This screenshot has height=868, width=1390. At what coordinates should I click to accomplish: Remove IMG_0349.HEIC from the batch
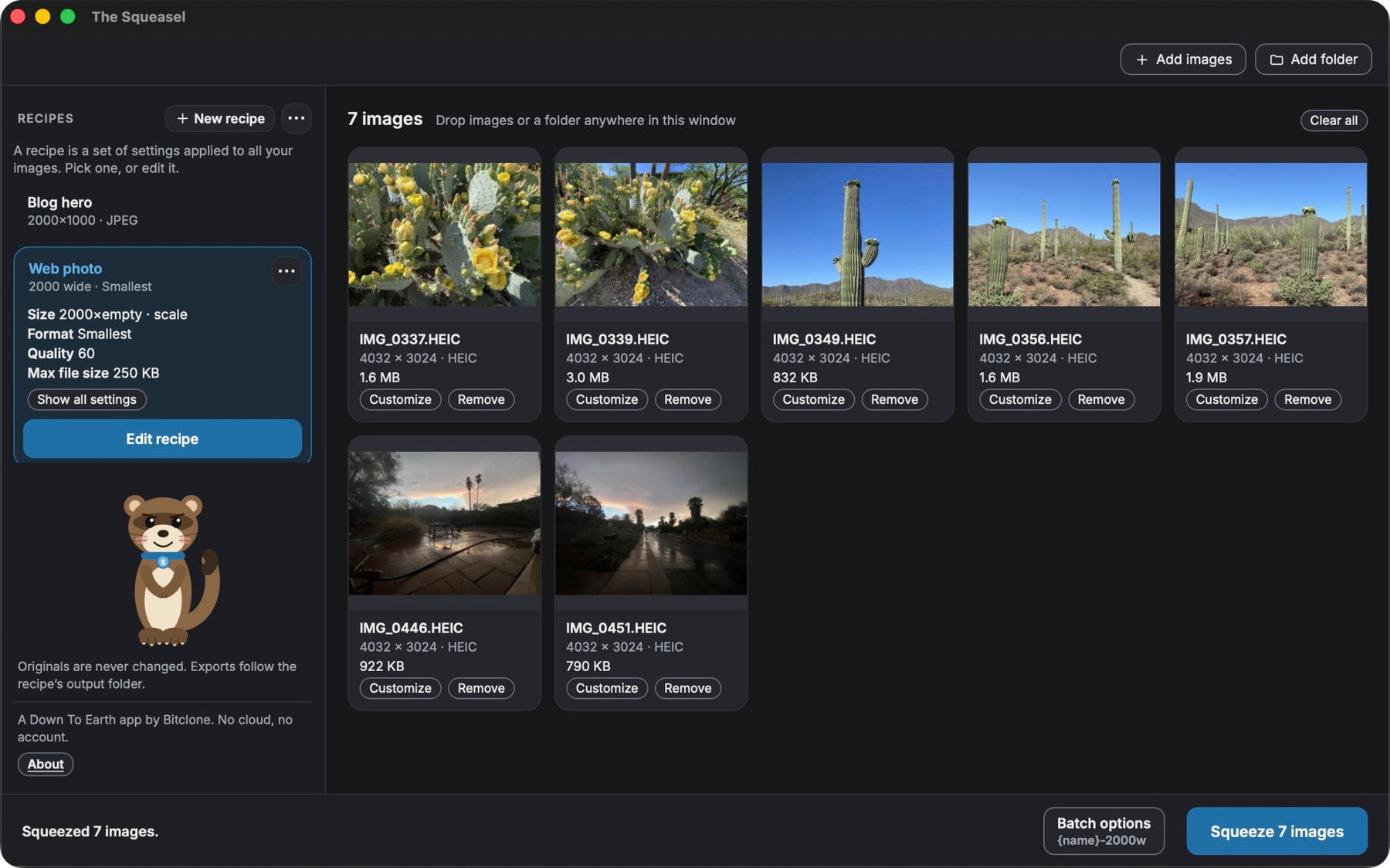(894, 399)
